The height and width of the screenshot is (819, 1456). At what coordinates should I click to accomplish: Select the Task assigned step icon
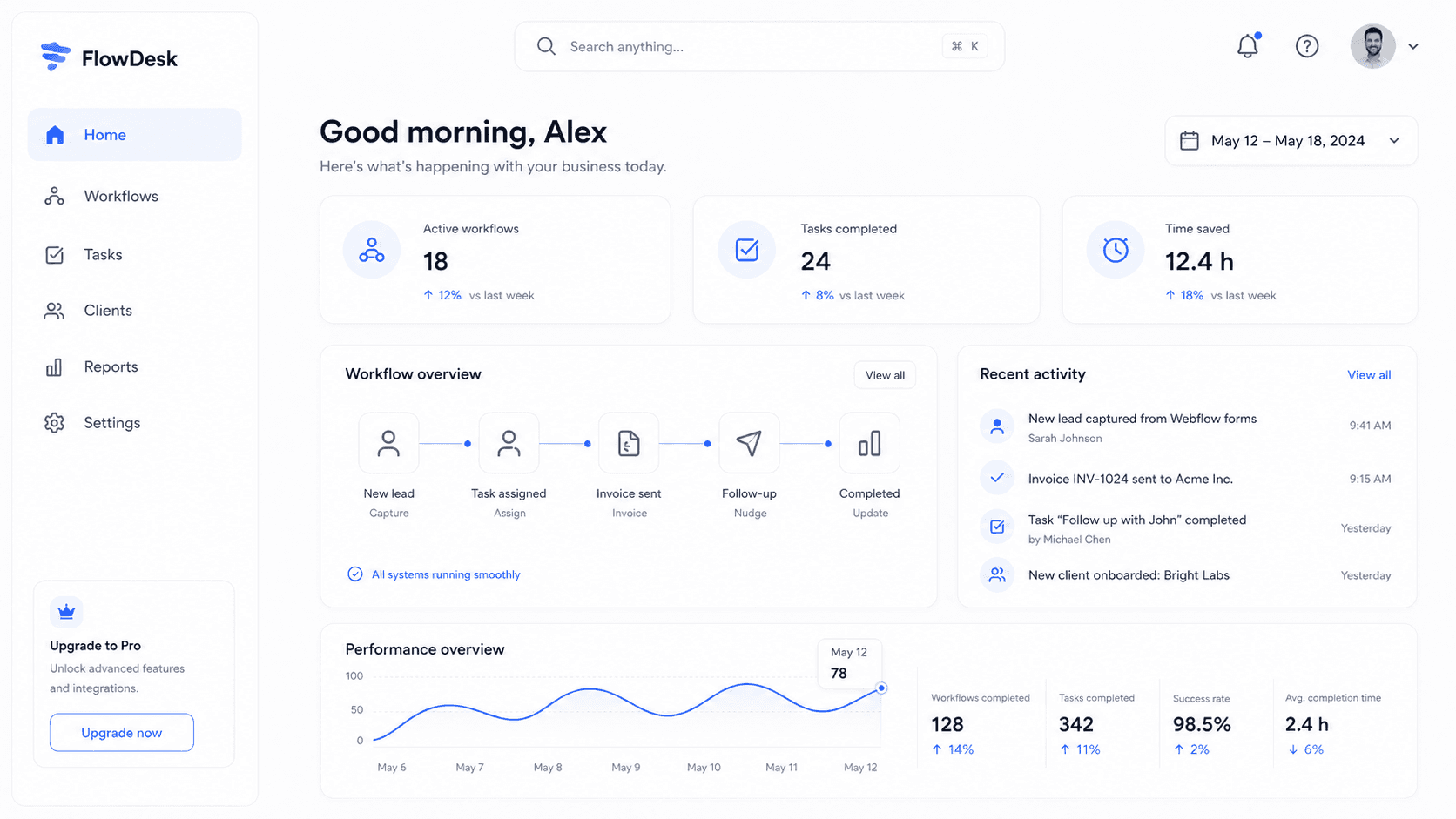point(509,443)
